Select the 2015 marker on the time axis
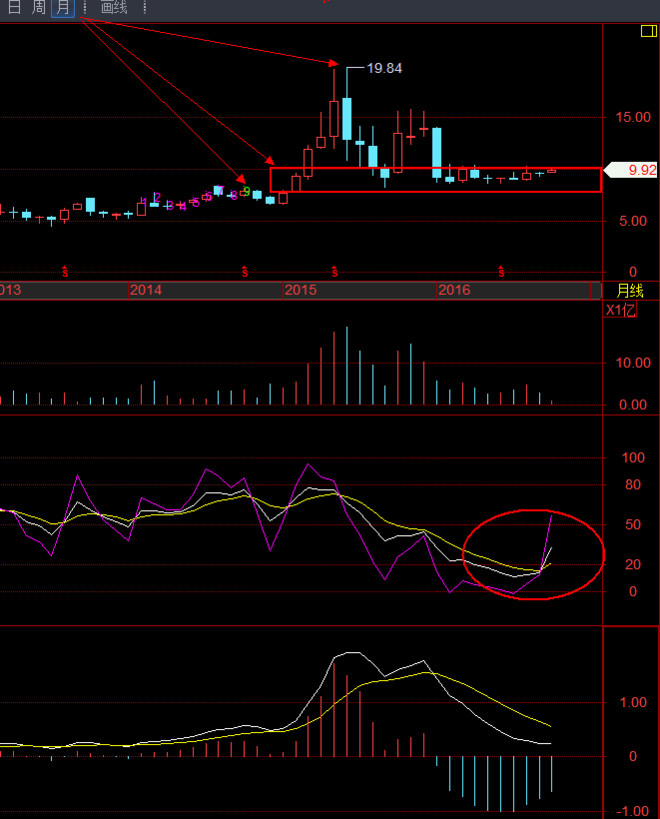This screenshot has height=819, width=660. pyautogui.click(x=300, y=290)
